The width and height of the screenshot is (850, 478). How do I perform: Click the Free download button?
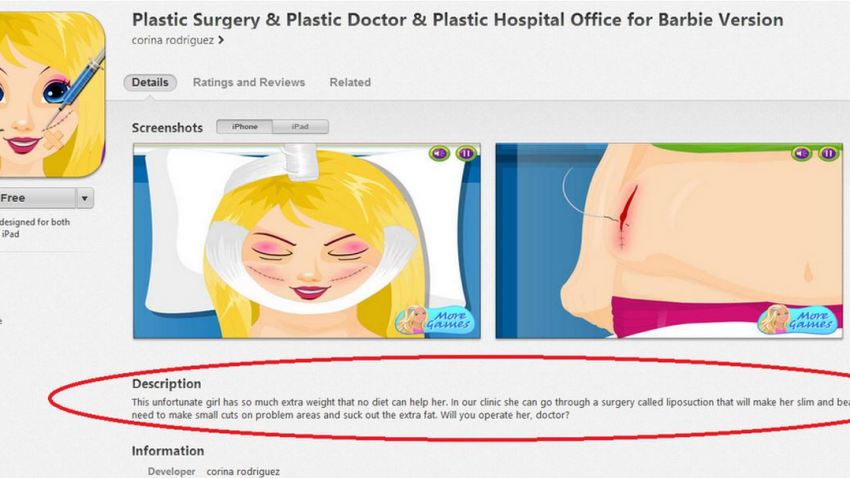(37, 198)
